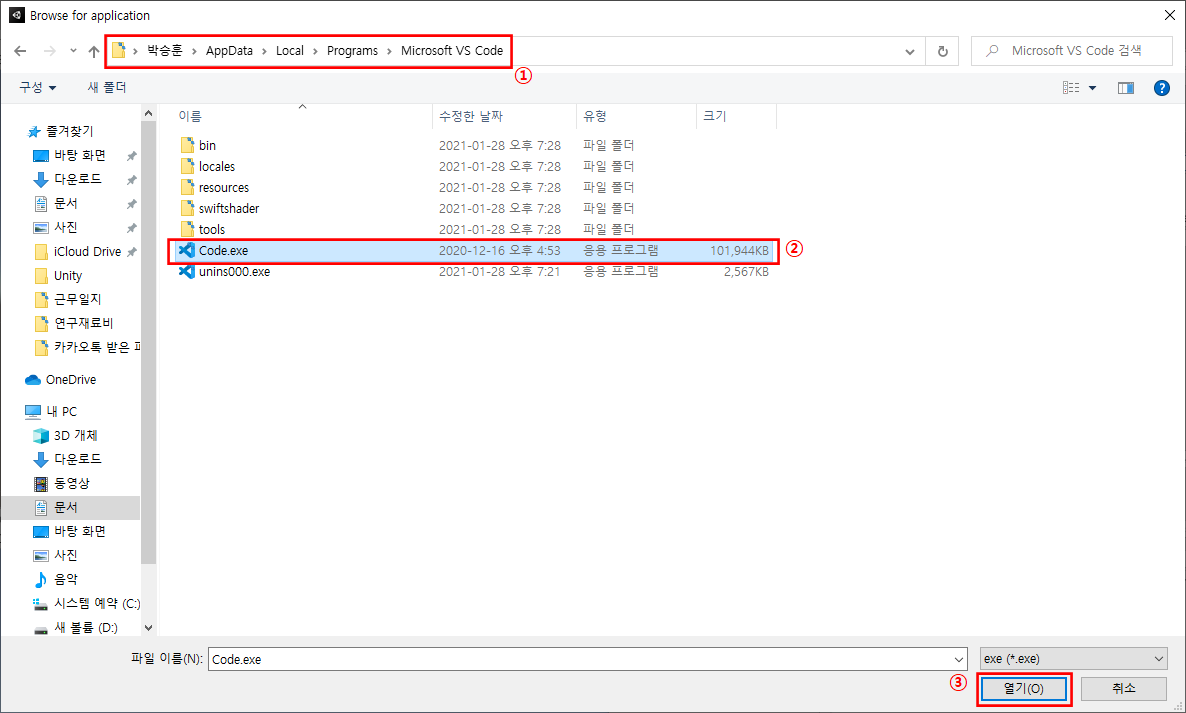
Task: Open 음악 under 내 PC
Action: [65, 579]
